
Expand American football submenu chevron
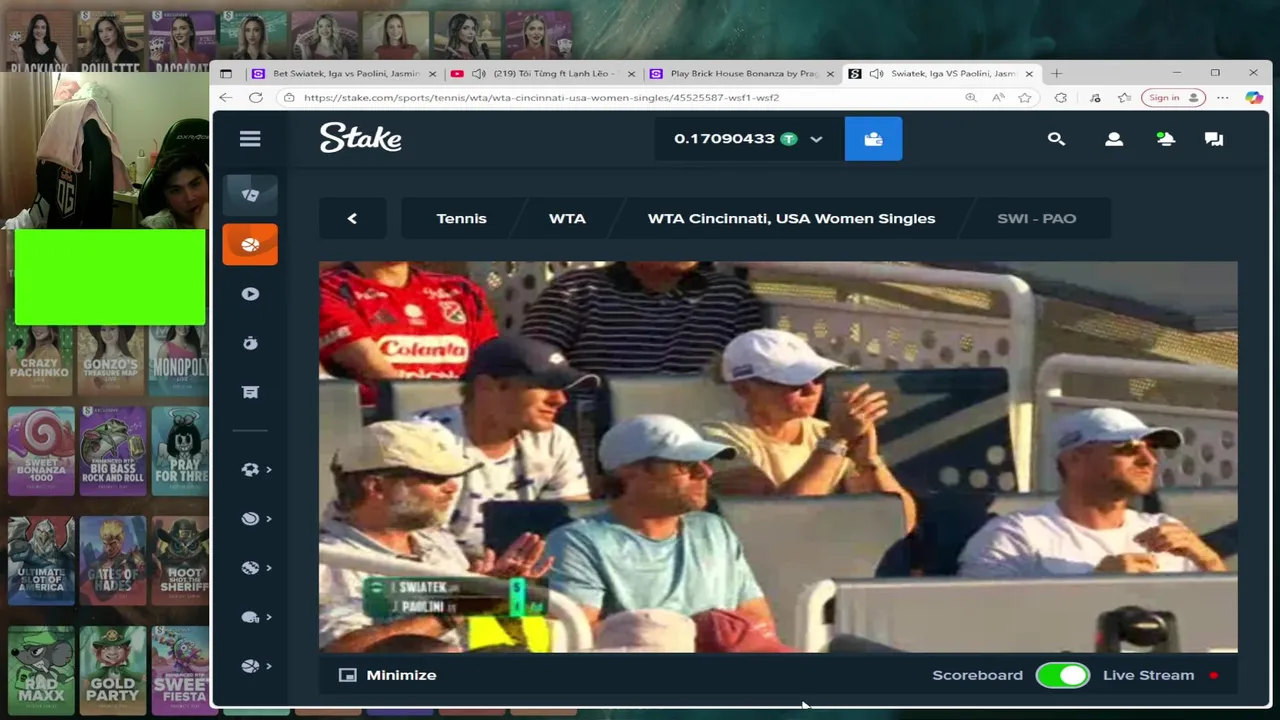tap(268, 617)
